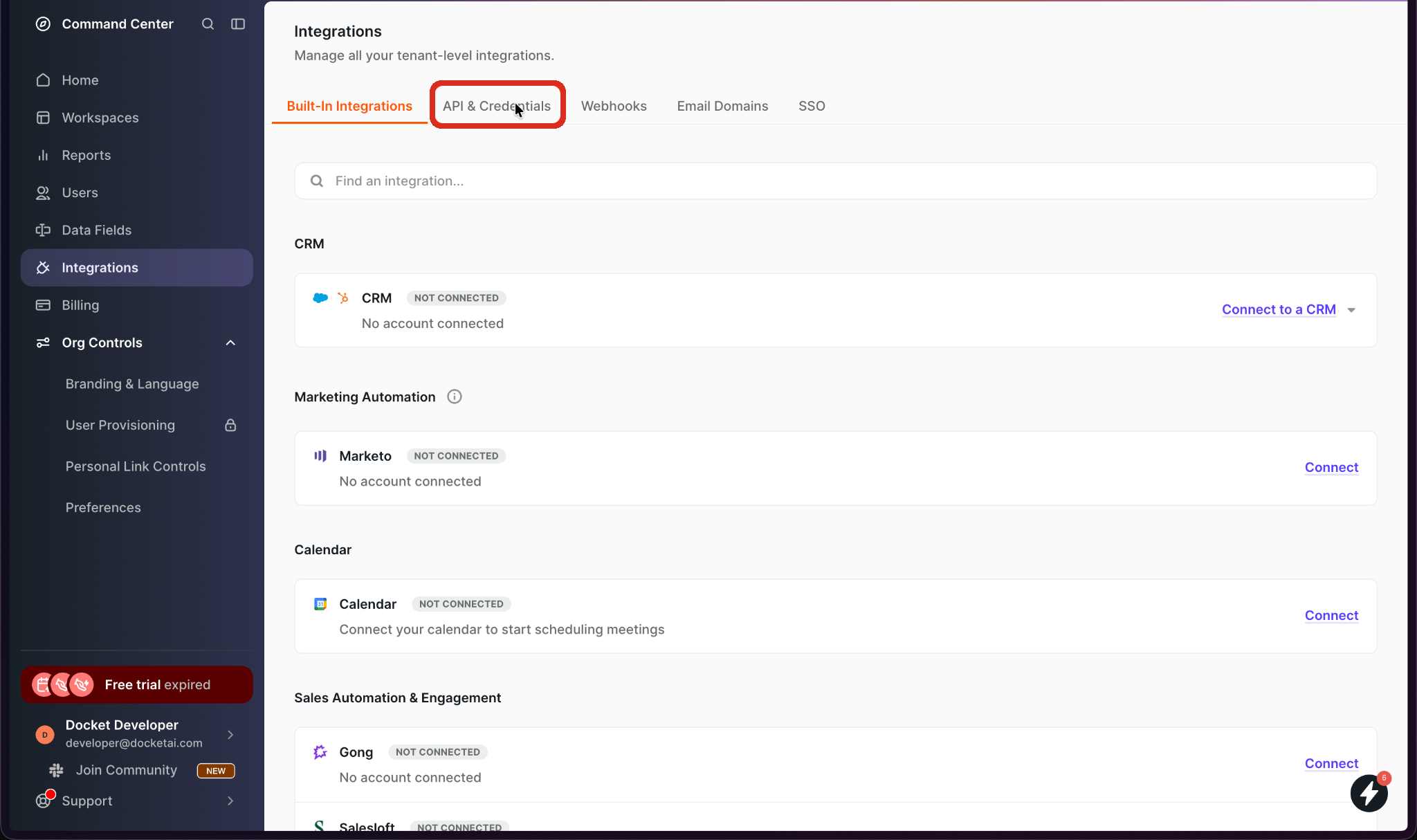The width and height of the screenshot is (1417, 840).
Task: Expand the Support submenu chevron
Action: [x=230, y=801]
